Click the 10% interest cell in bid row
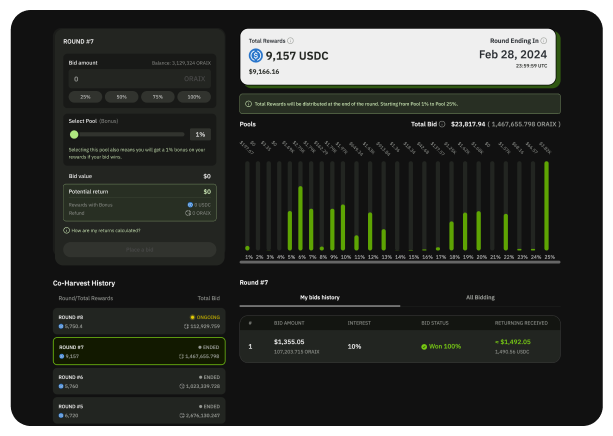This screenshot has width=613, height=436. click(354, 347)
